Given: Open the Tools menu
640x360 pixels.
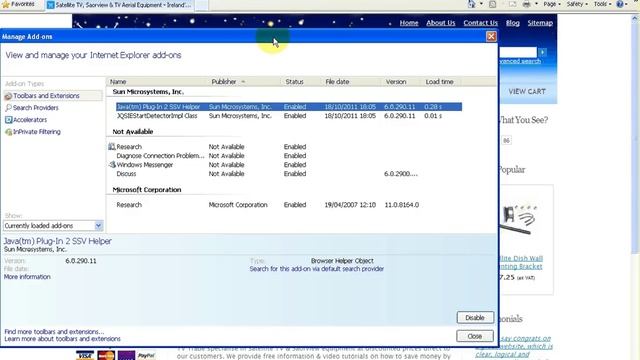Looking at the screenshot, I should pos(602,4).
